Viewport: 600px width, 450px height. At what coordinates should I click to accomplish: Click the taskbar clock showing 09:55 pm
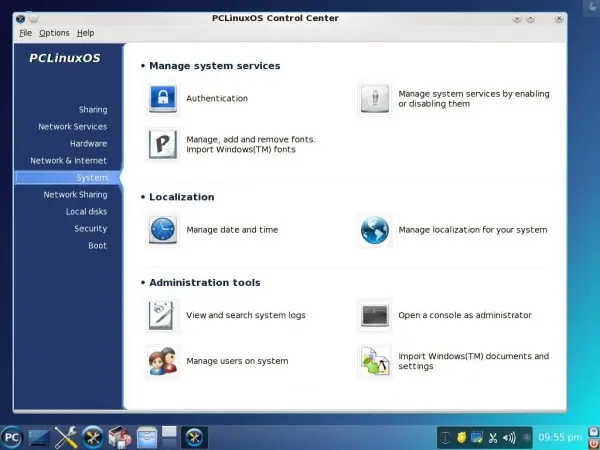tap(560, 437)
